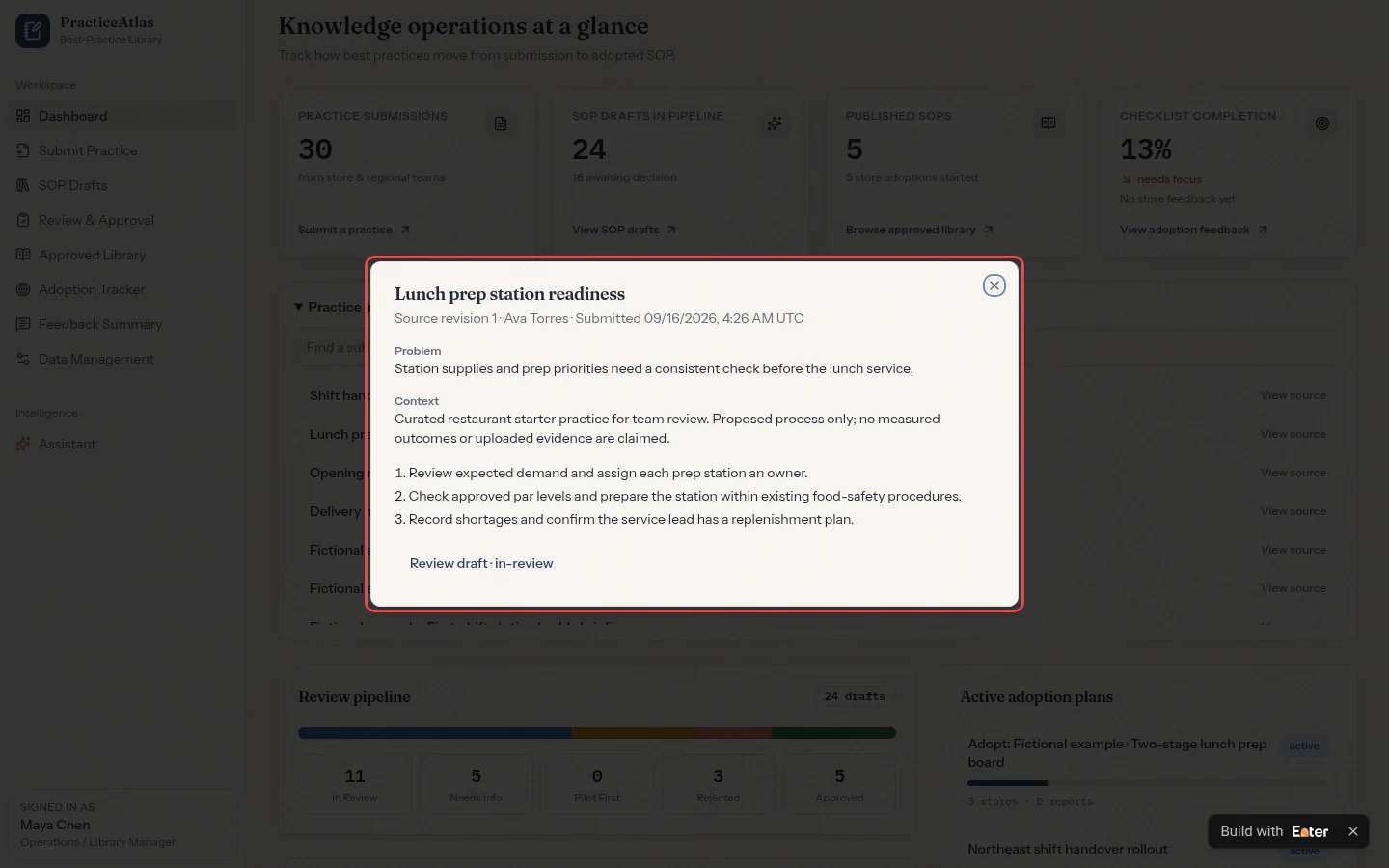The width and height of the screenshot is (1389, 868).
Task: Open the View SOP drafts link
Action: point(624,230)
